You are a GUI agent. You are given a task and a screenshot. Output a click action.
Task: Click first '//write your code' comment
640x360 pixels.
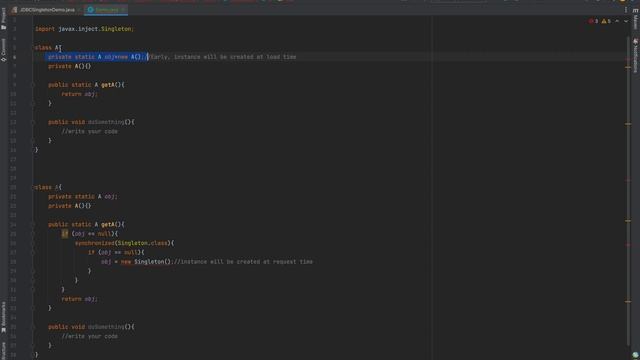click(89, 131)
